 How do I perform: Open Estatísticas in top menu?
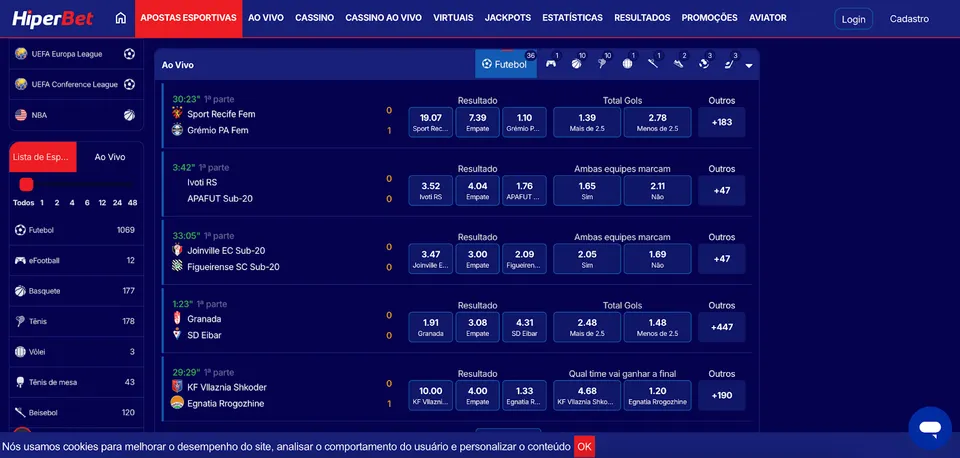[572, 18]
